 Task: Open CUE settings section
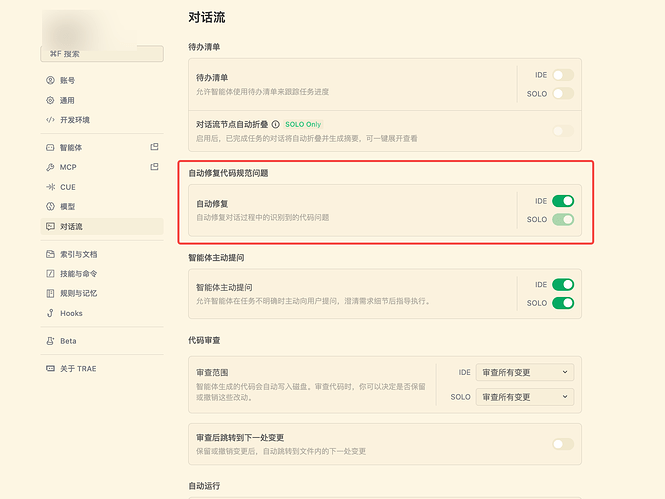102,187
